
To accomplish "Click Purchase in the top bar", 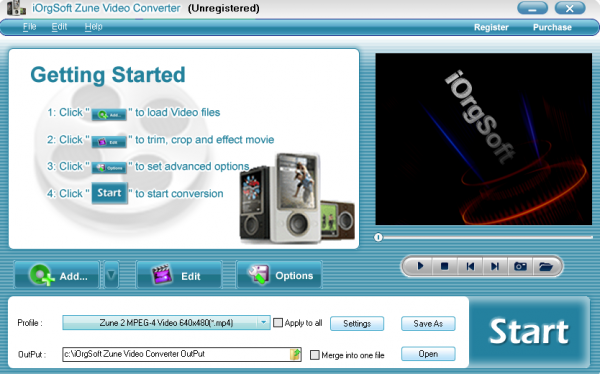I will pos(552,27).
